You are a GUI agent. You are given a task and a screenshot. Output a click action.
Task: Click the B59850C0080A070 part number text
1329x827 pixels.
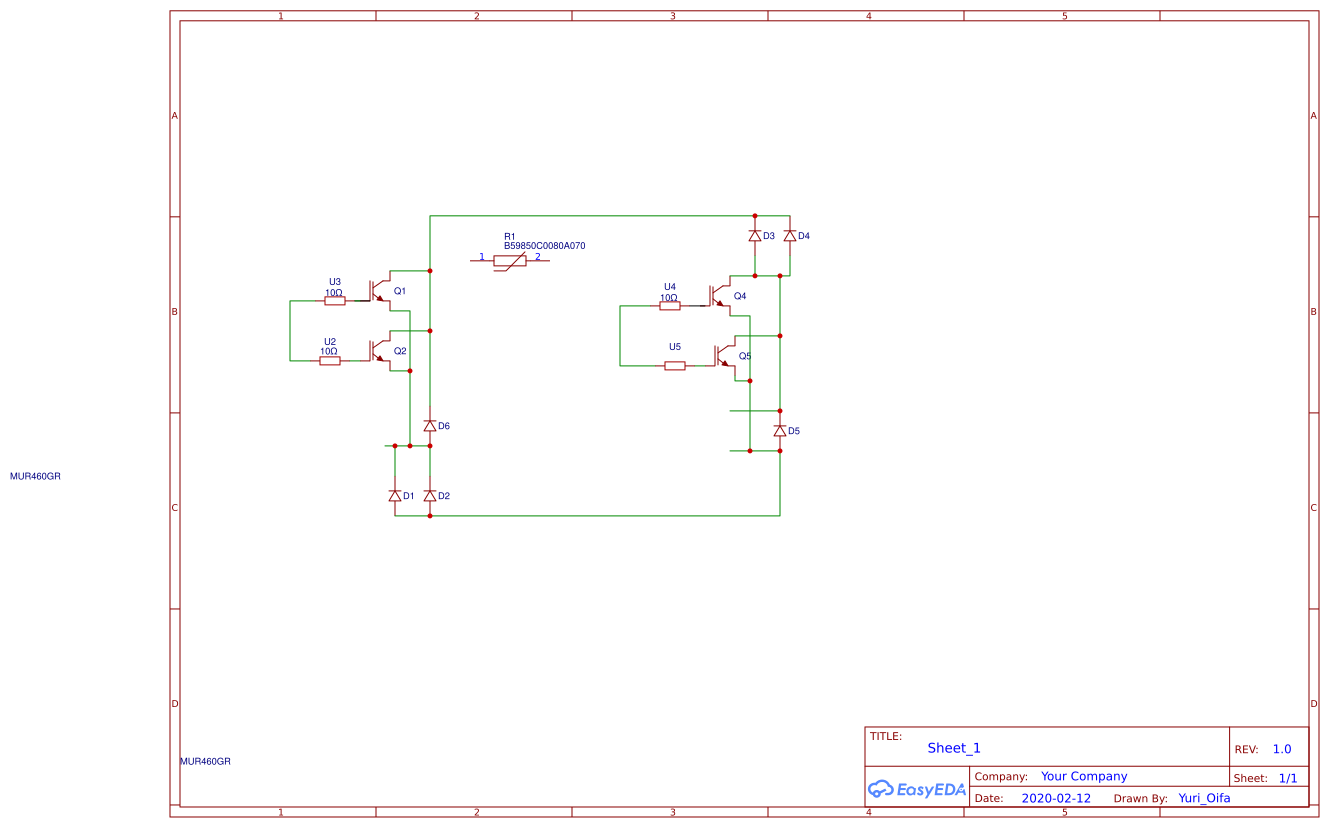[x=545, y=244]
